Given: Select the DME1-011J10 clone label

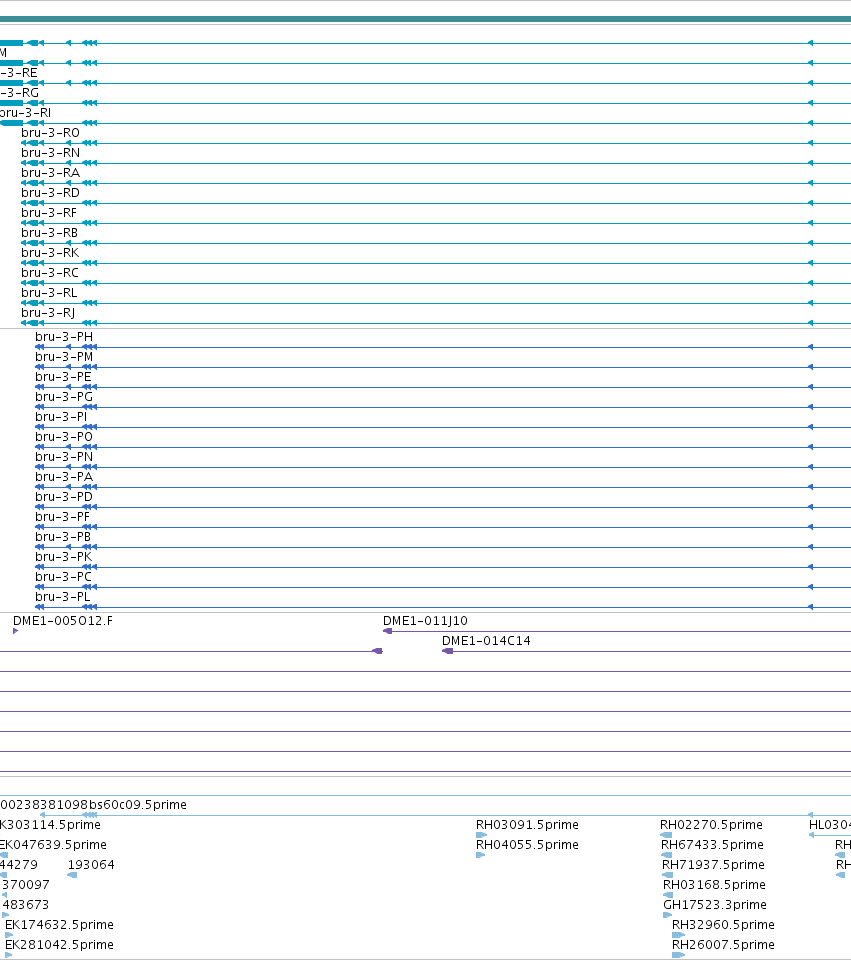Looking at the screenshot, I should coord(425,621).
